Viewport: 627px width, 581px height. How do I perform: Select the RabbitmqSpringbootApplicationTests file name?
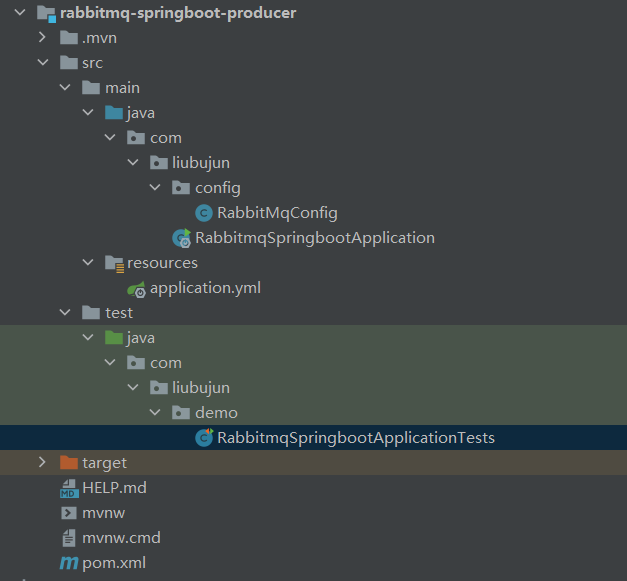(x=356, y=438)
